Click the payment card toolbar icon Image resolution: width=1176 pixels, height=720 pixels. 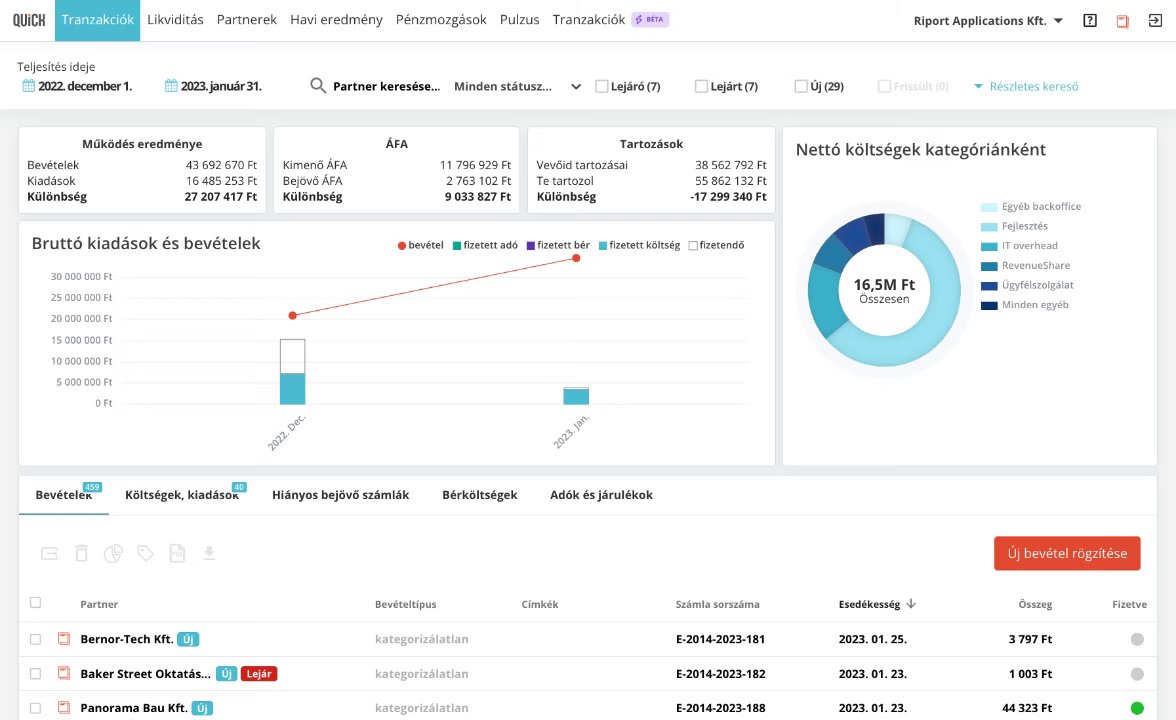[50, 554]
